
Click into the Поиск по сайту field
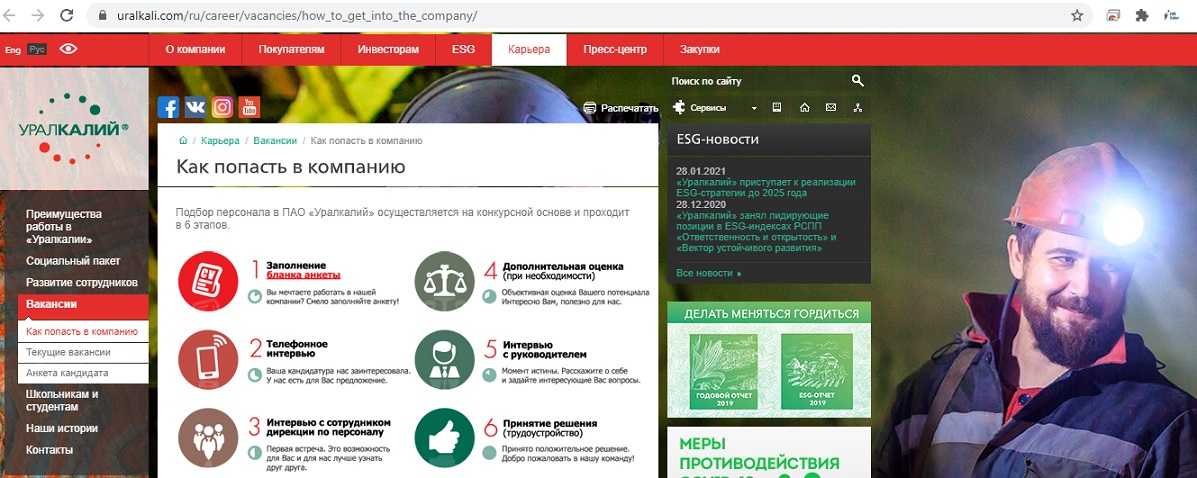coord(755,81)
